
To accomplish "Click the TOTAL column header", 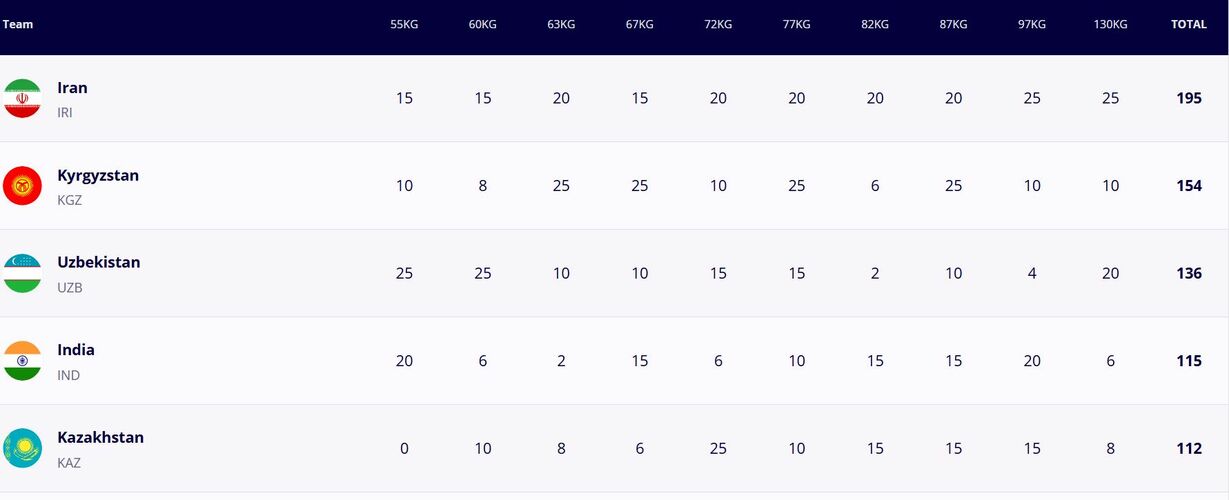I will click(1189, 24).
